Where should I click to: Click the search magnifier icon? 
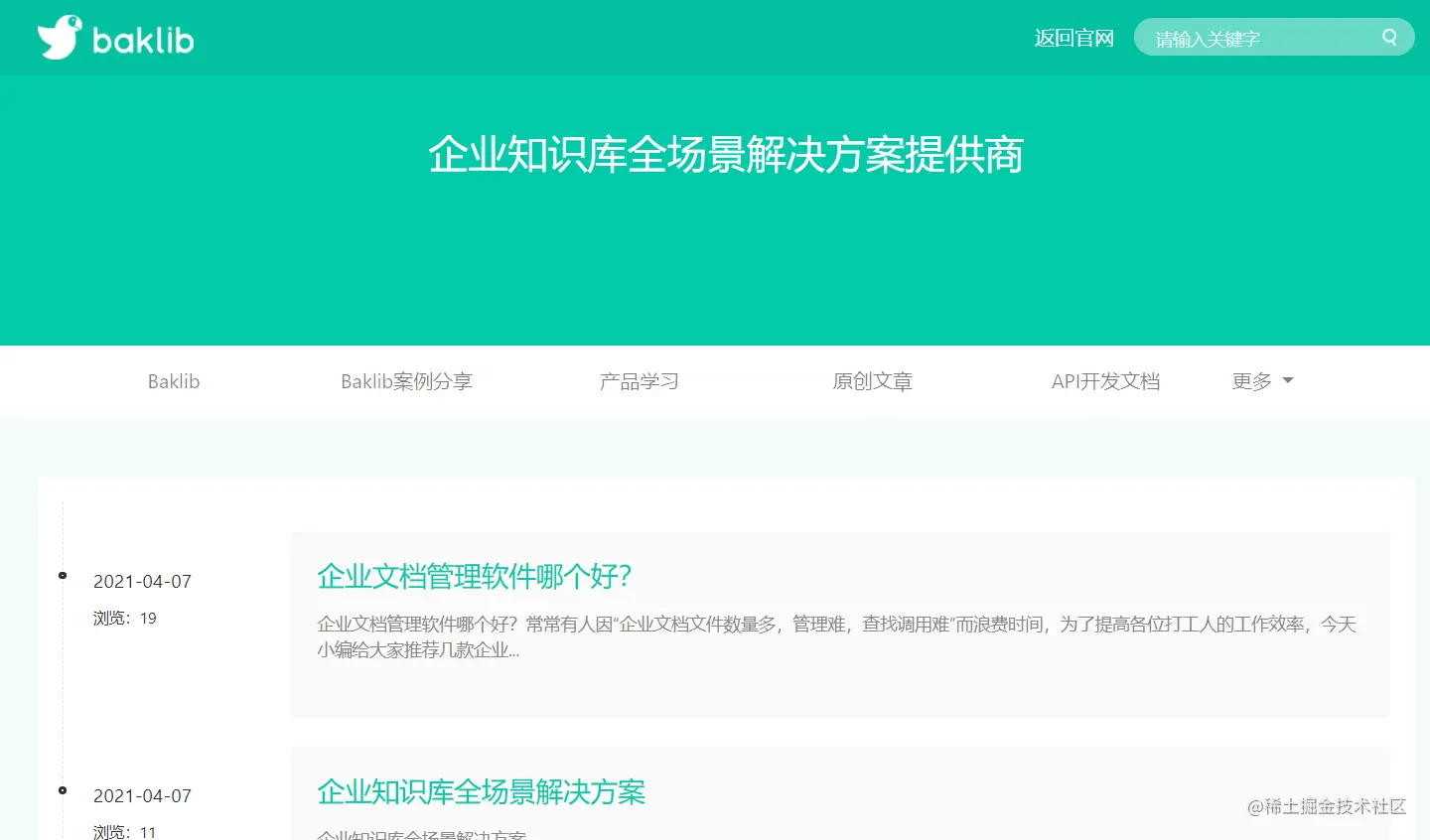coord(1389,38)
